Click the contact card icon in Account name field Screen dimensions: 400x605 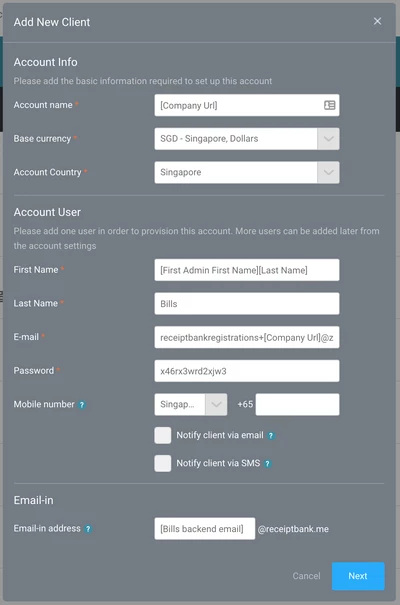pyautogui.click(x=329, y=105)
